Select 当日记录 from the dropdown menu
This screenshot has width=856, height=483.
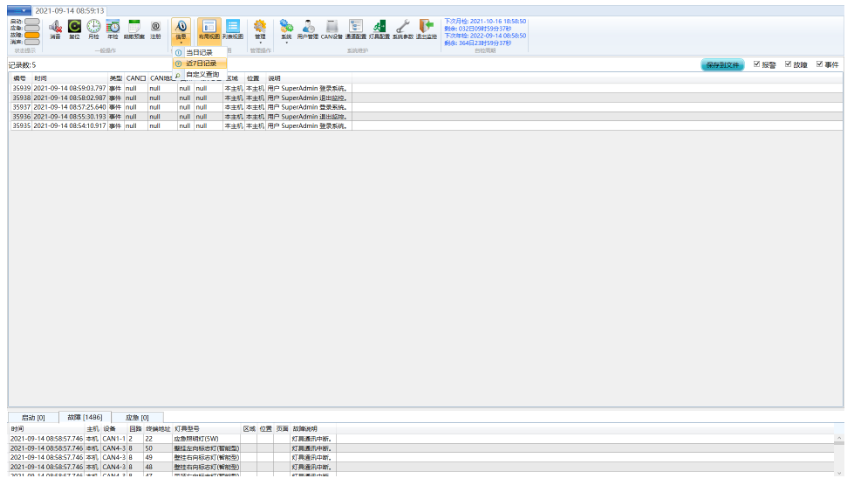click(199, 52)
